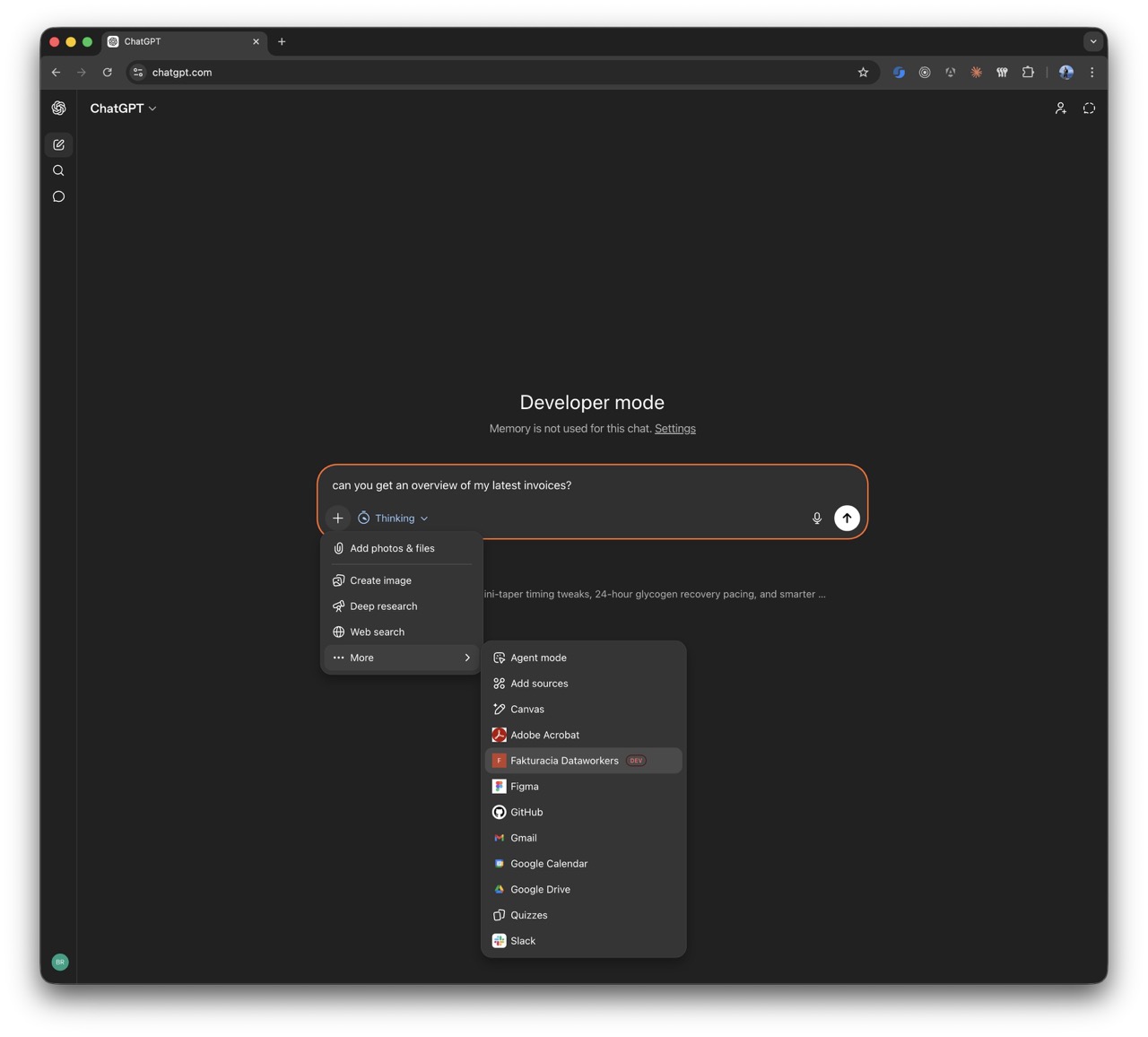The width and height of the screenshot is (1148, 1037).
Task: Open the temporary chat icon at top right
Action: (1089, 109)
